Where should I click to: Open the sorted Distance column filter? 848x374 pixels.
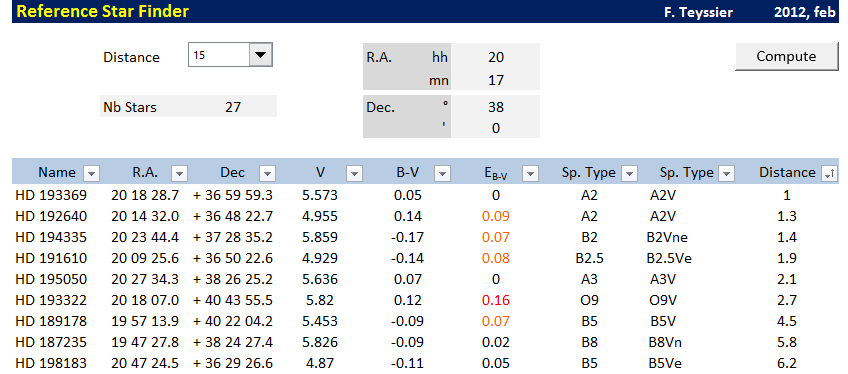coord(829,173)
